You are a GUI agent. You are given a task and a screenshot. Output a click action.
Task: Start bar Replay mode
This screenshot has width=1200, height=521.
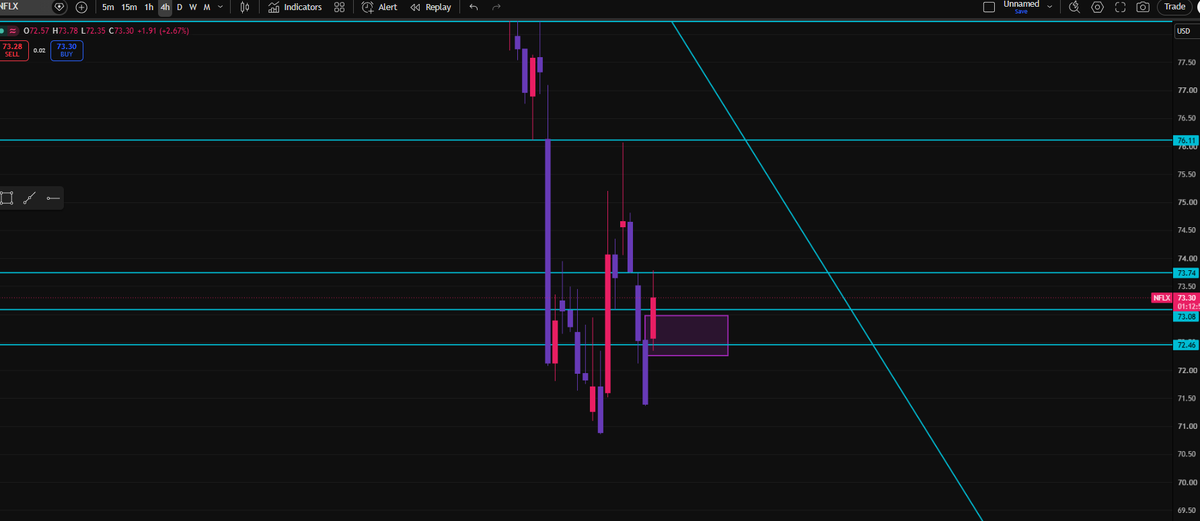point(431,7)
